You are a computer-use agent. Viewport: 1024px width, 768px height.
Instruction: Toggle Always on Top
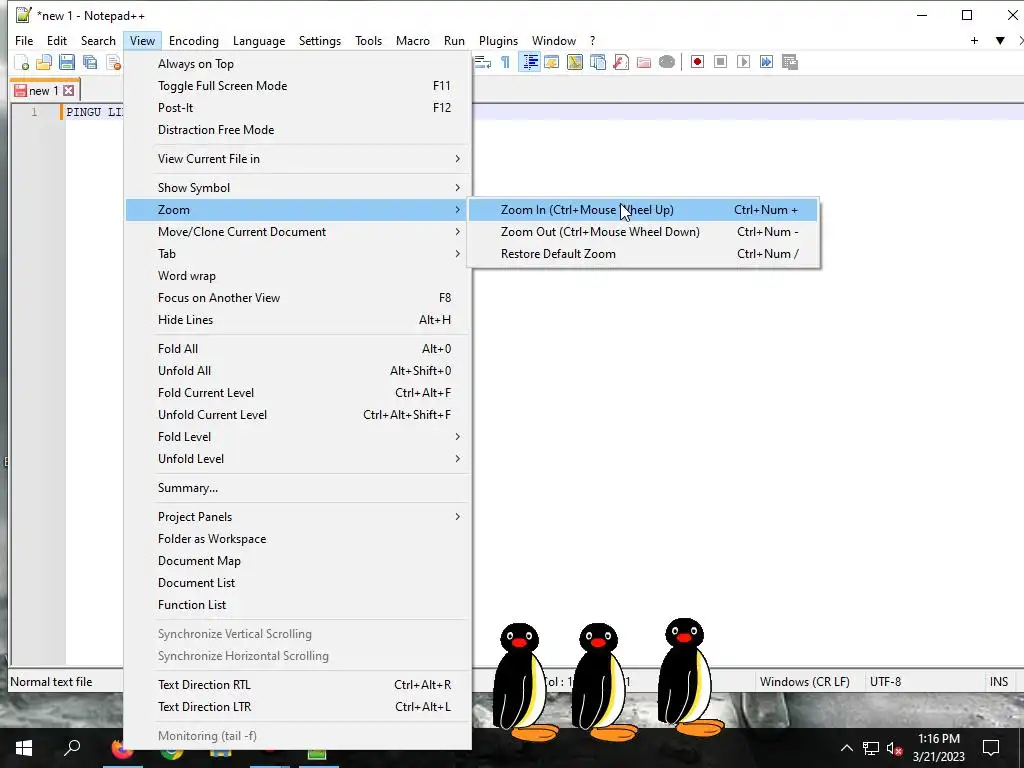(298, 63)
